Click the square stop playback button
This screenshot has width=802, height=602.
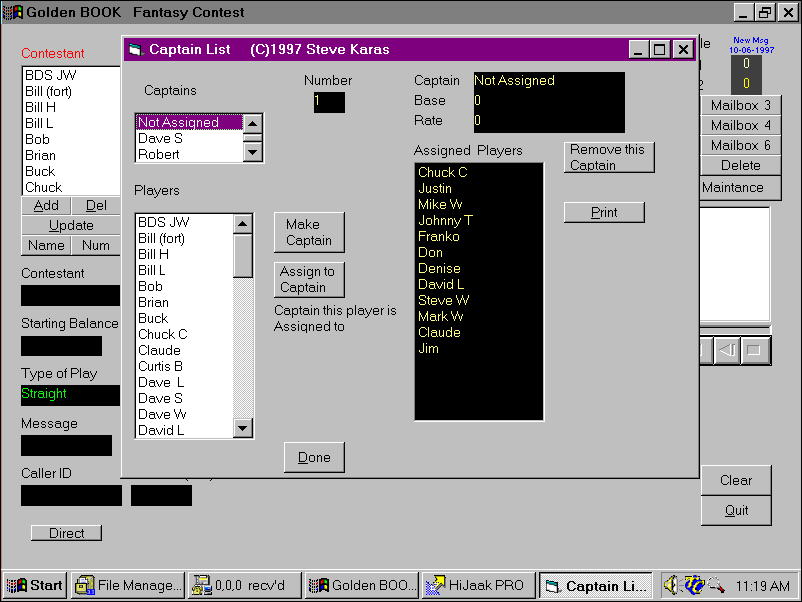point(755,350)
